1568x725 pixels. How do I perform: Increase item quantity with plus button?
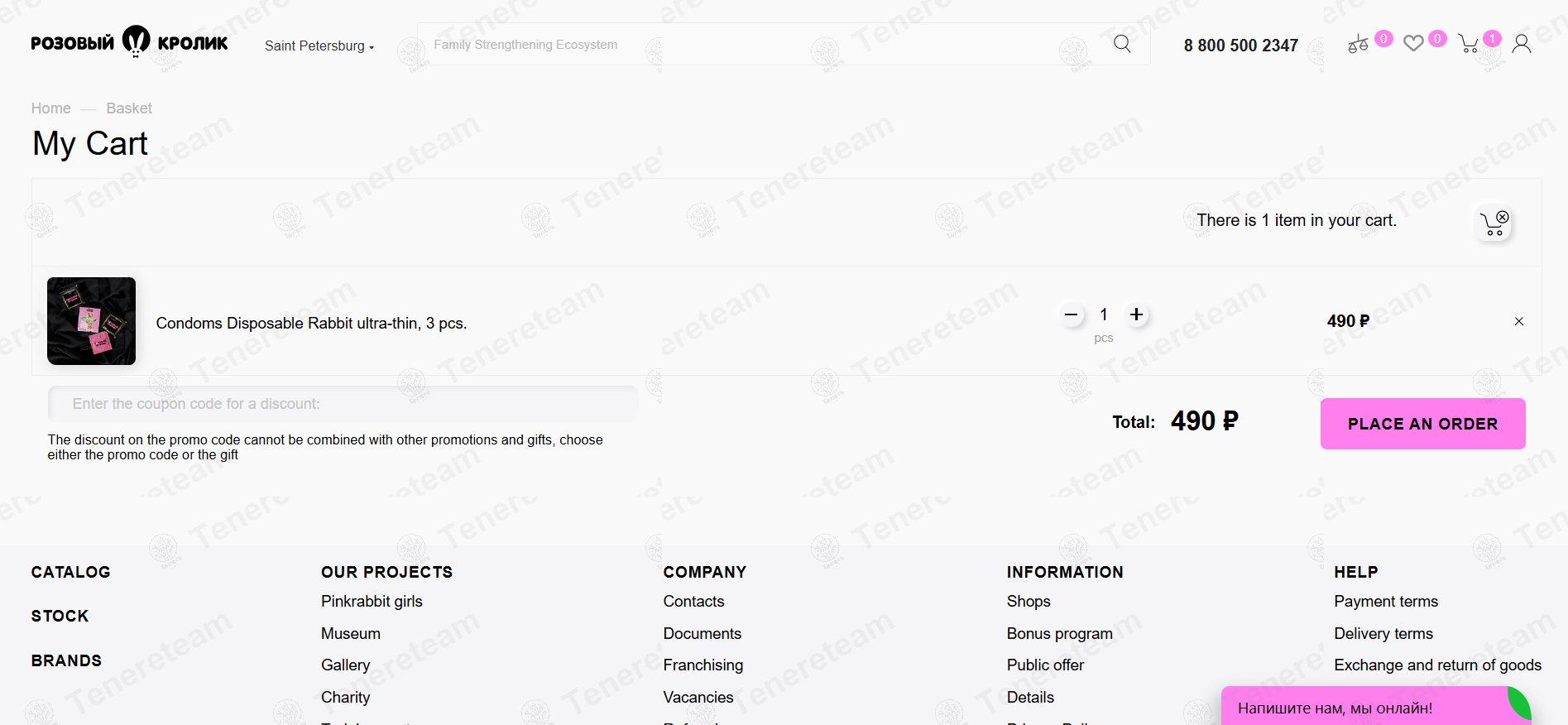coord(1137,314)
